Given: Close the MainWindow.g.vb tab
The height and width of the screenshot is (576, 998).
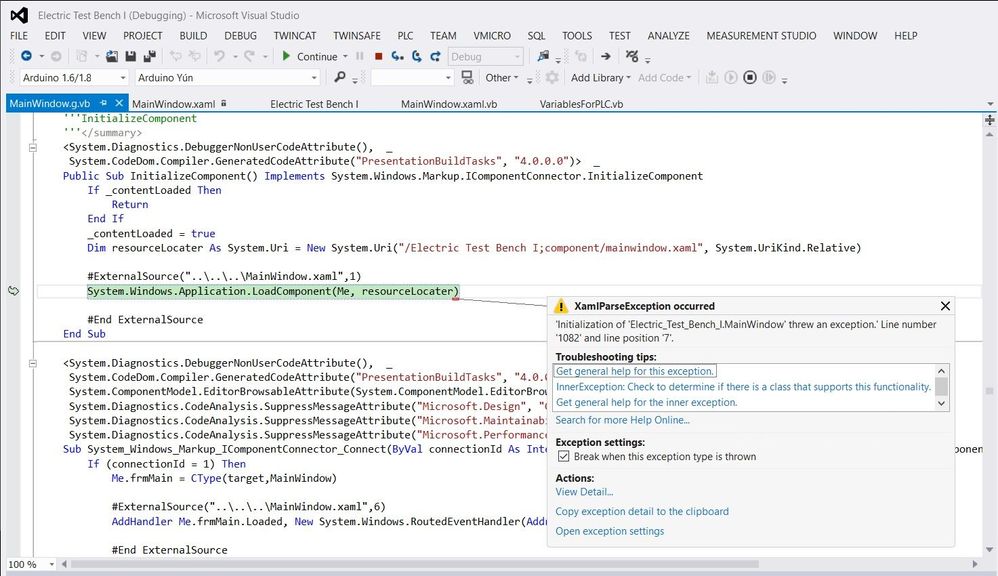Looking at the screenshot, I should tap(118, 103).
